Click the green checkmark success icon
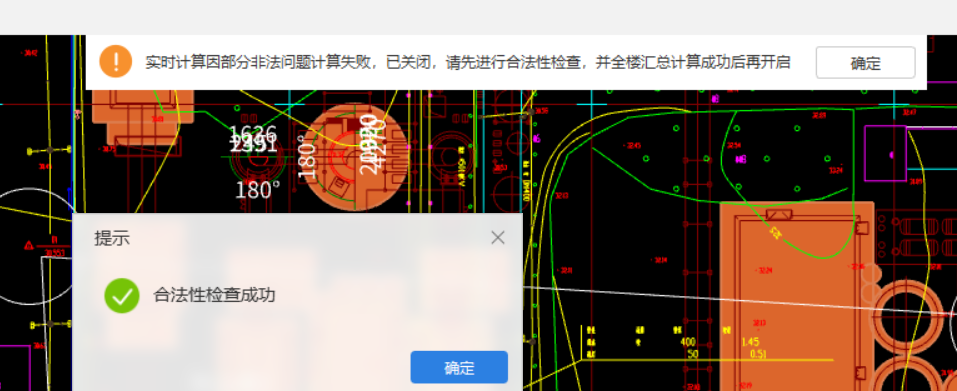This screenshot has height=391, width=957. 122,296
